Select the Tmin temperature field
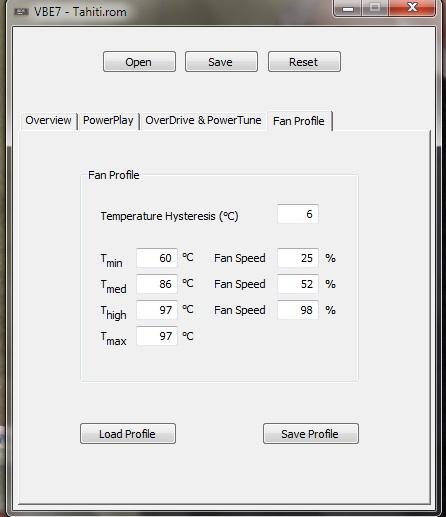The width and height of the screenshot is (446, 517). [x=157, y=258]
